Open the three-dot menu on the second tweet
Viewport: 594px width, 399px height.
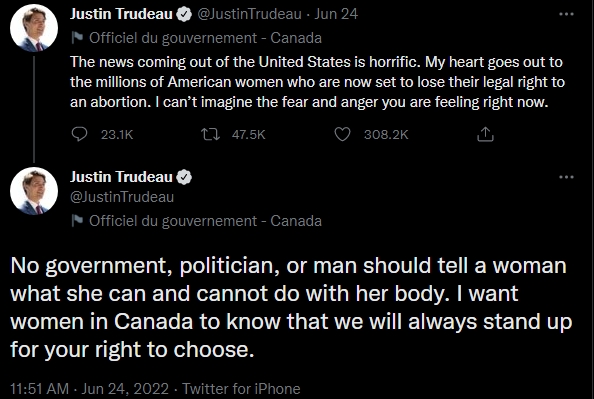pyautogui.click(x=566, y=177)
